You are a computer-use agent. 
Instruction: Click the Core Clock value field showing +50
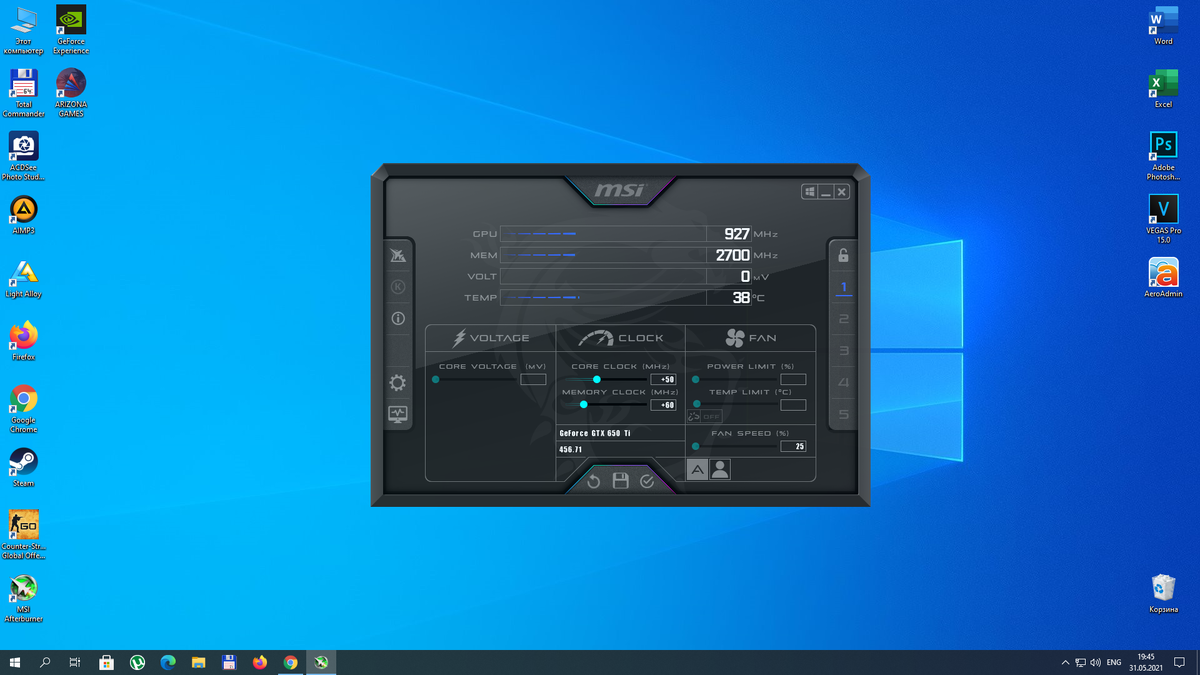(663, 379)
